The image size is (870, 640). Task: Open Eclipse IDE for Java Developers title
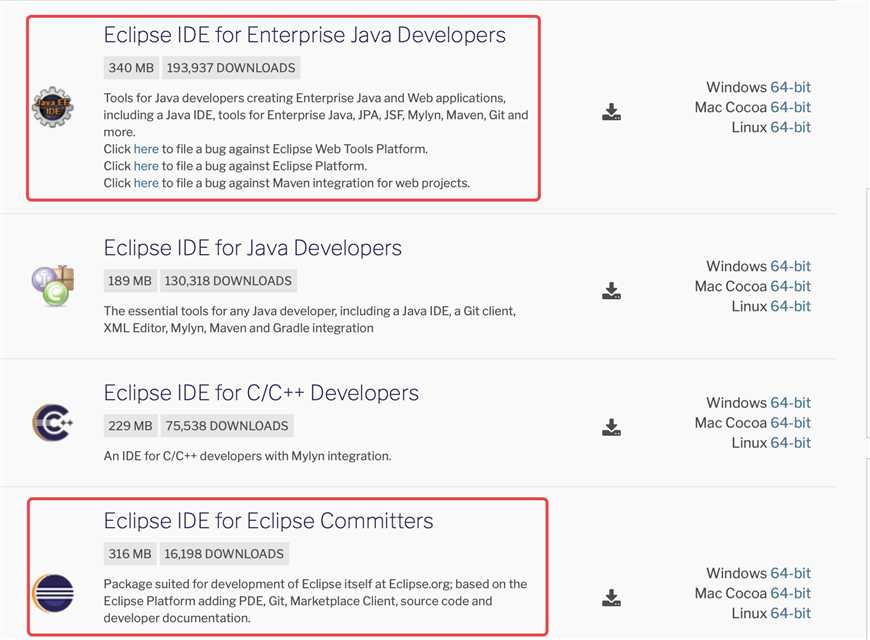252,248
